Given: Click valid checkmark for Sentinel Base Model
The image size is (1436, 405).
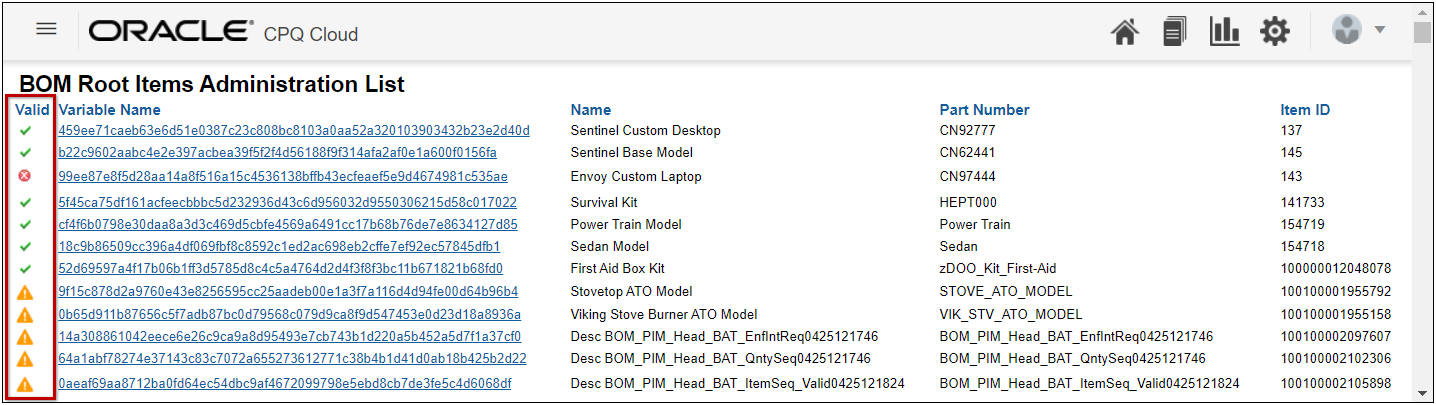Looking at the screenshot, I should pyautogui.click(x=26, y=153).
